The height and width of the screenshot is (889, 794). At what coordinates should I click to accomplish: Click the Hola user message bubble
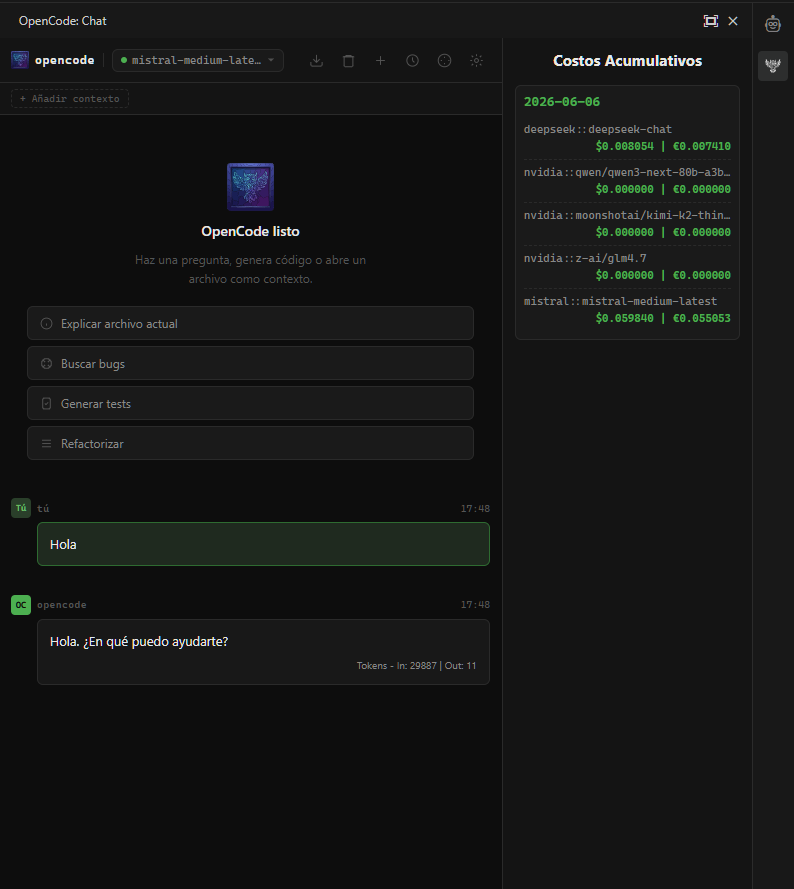click(x=263, y=544)
